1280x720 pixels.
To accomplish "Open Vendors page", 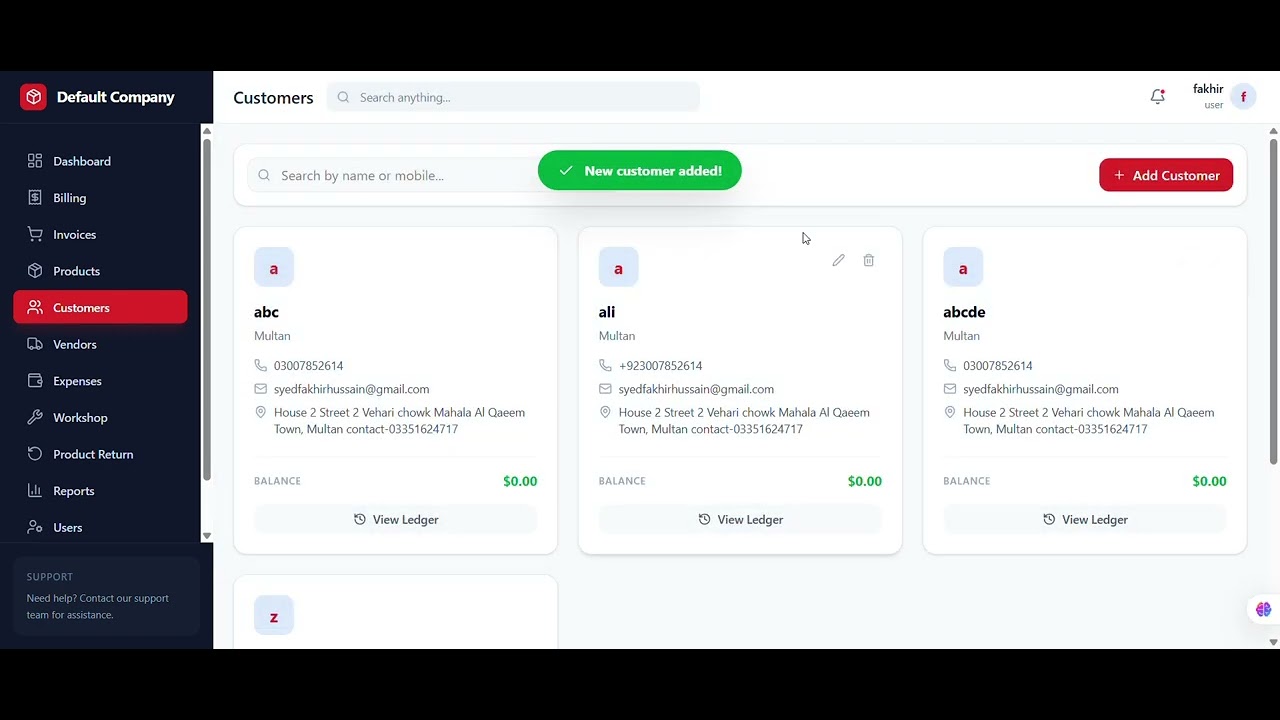I will pyautogui.click(x=100, y=344).
